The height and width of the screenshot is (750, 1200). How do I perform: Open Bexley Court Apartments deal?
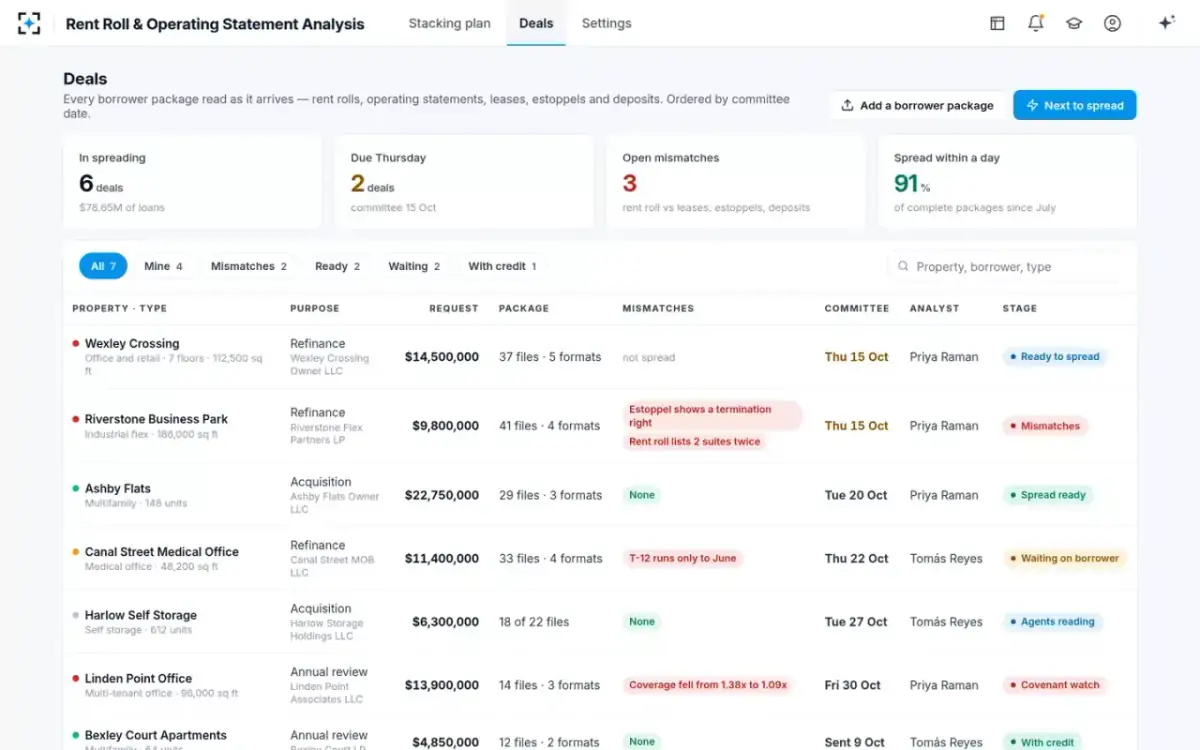[x=156, y=735]
